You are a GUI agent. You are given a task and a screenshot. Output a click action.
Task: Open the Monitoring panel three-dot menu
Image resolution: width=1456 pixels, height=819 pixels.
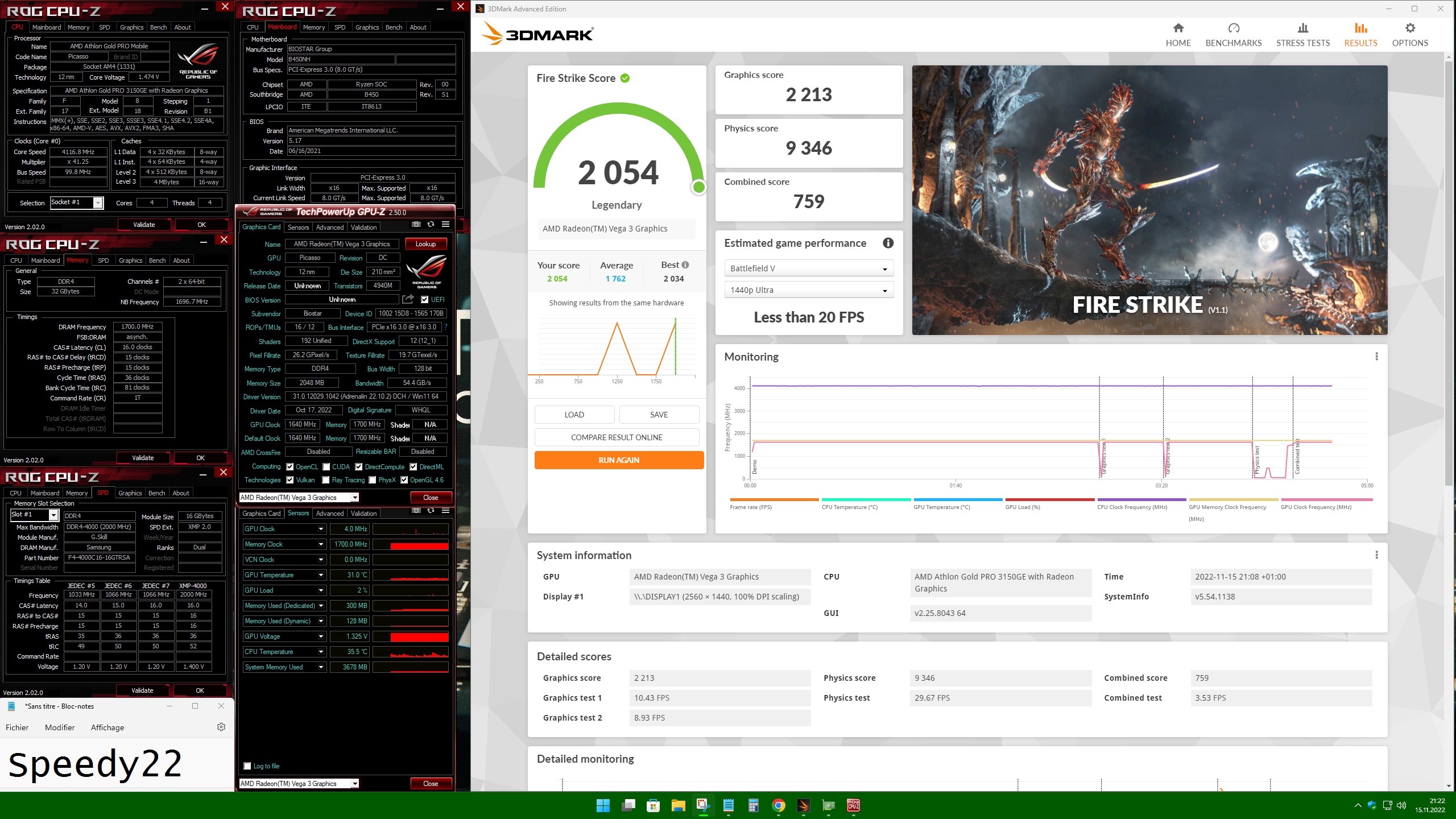click(x=1376, y=357)
